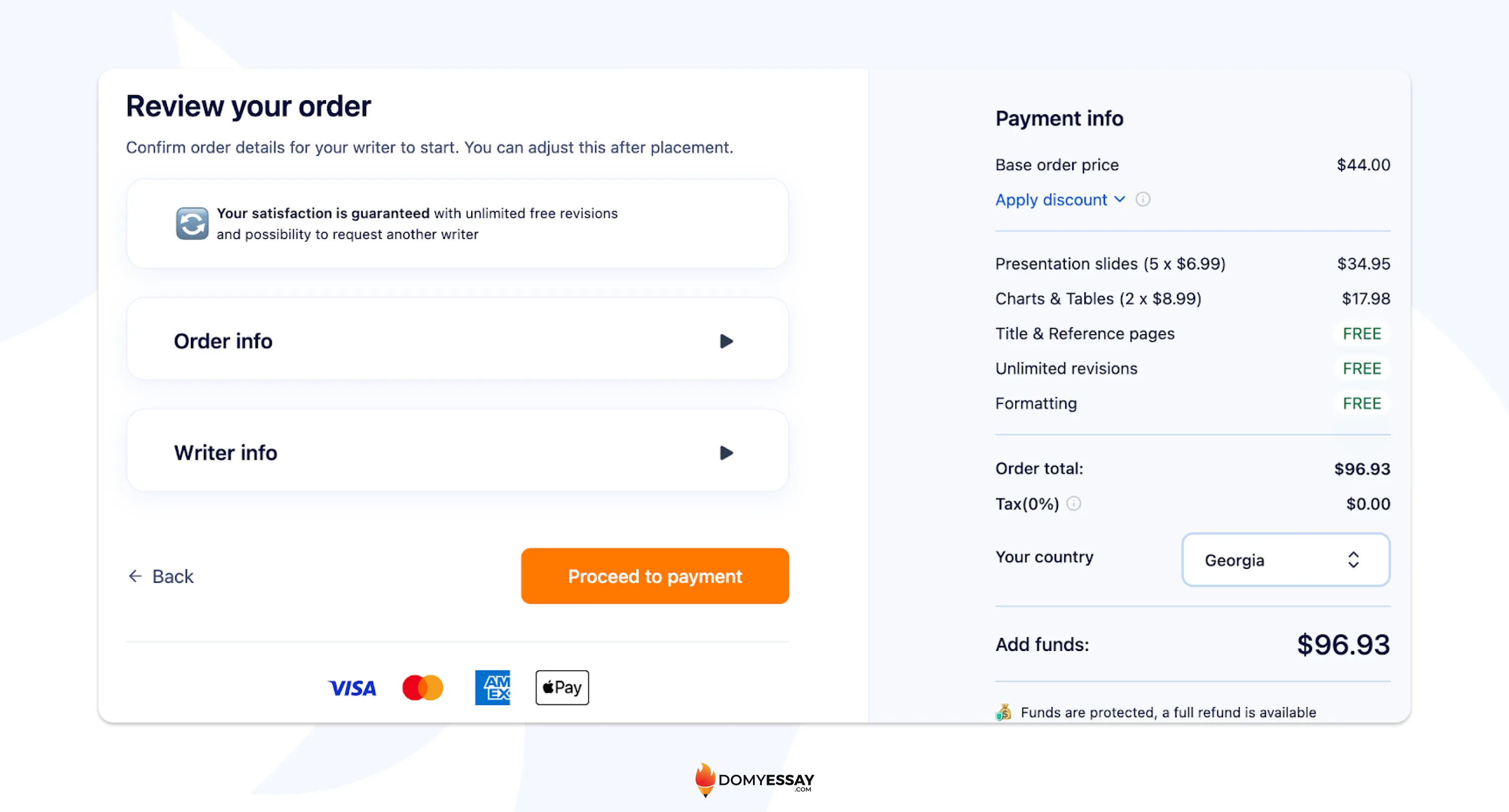Viewport: 1509px width, 812px height.
Task: Choose the American Express payment icon
Action: (493, 687)
